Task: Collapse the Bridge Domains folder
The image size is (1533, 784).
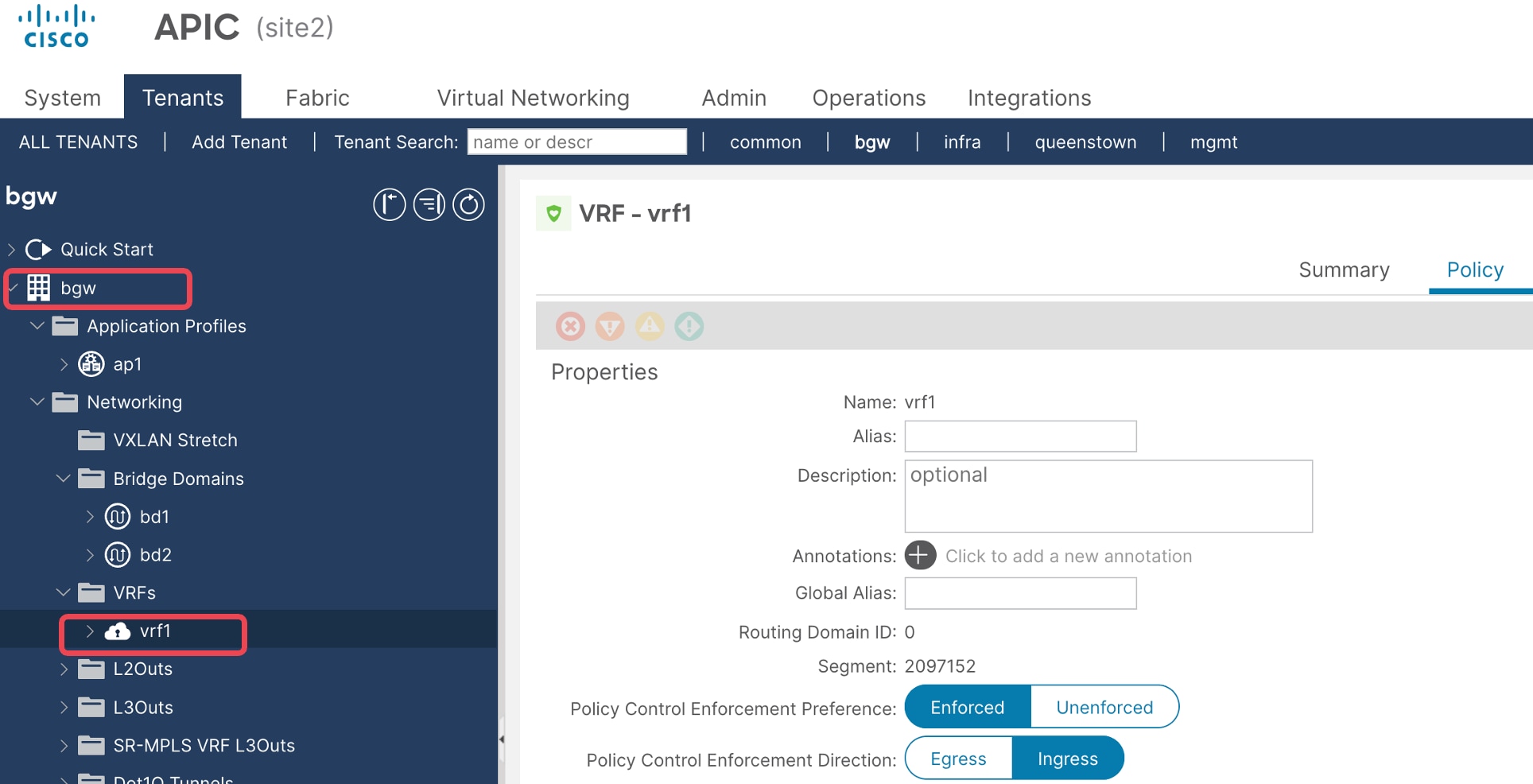Action: click(63, 479)
